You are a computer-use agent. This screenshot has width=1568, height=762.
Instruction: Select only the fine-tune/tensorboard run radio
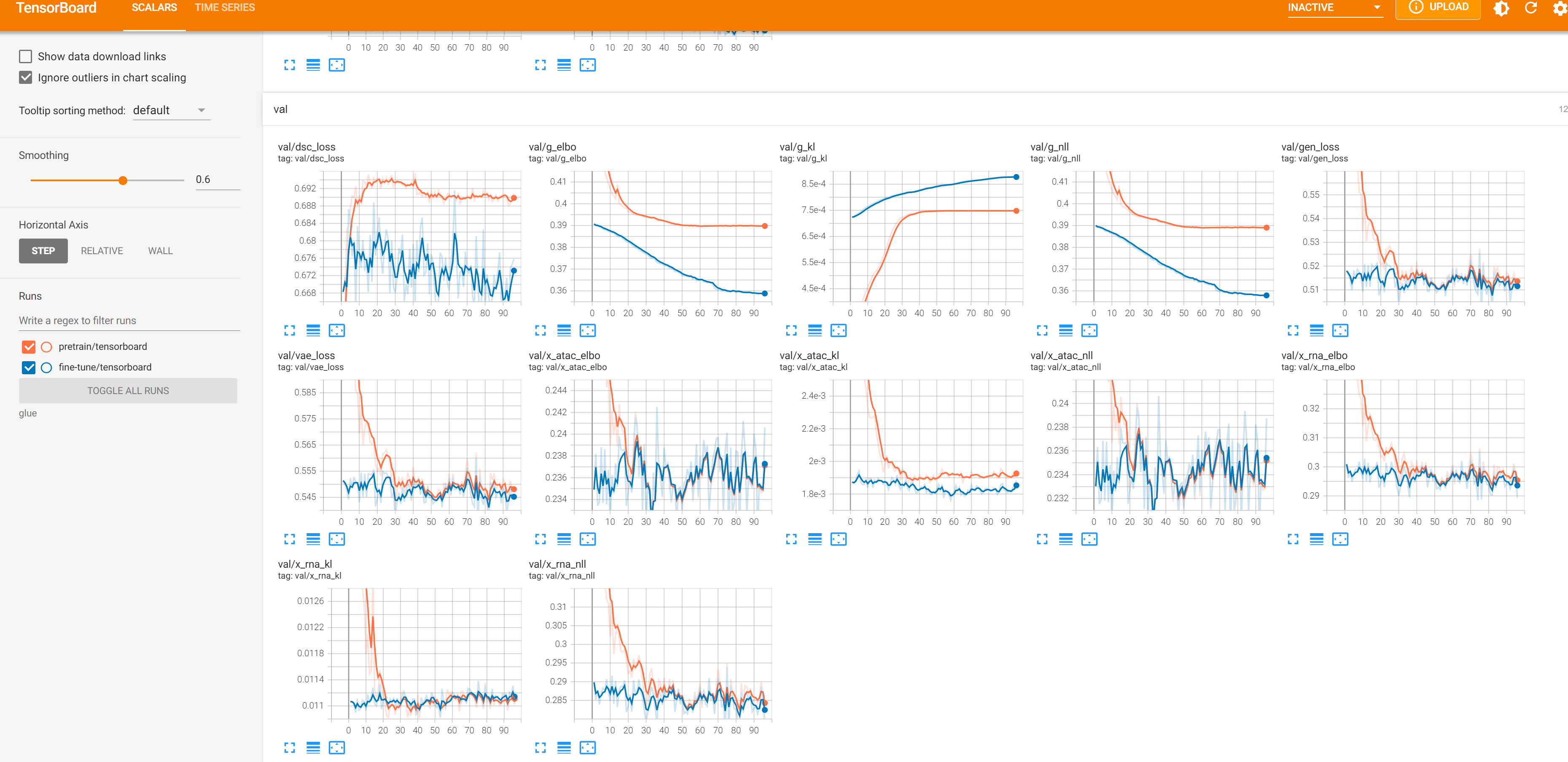[46, 368]
